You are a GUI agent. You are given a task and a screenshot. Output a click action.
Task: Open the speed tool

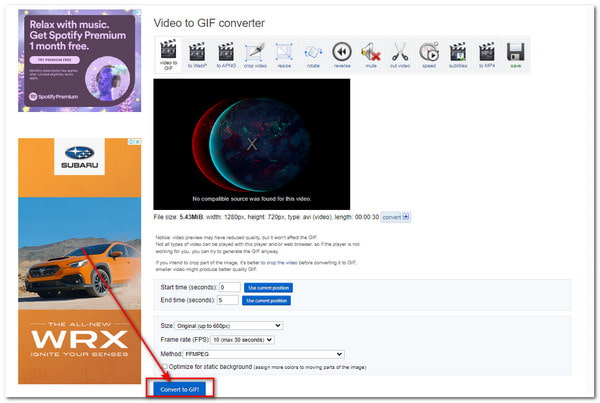[429, 55]
